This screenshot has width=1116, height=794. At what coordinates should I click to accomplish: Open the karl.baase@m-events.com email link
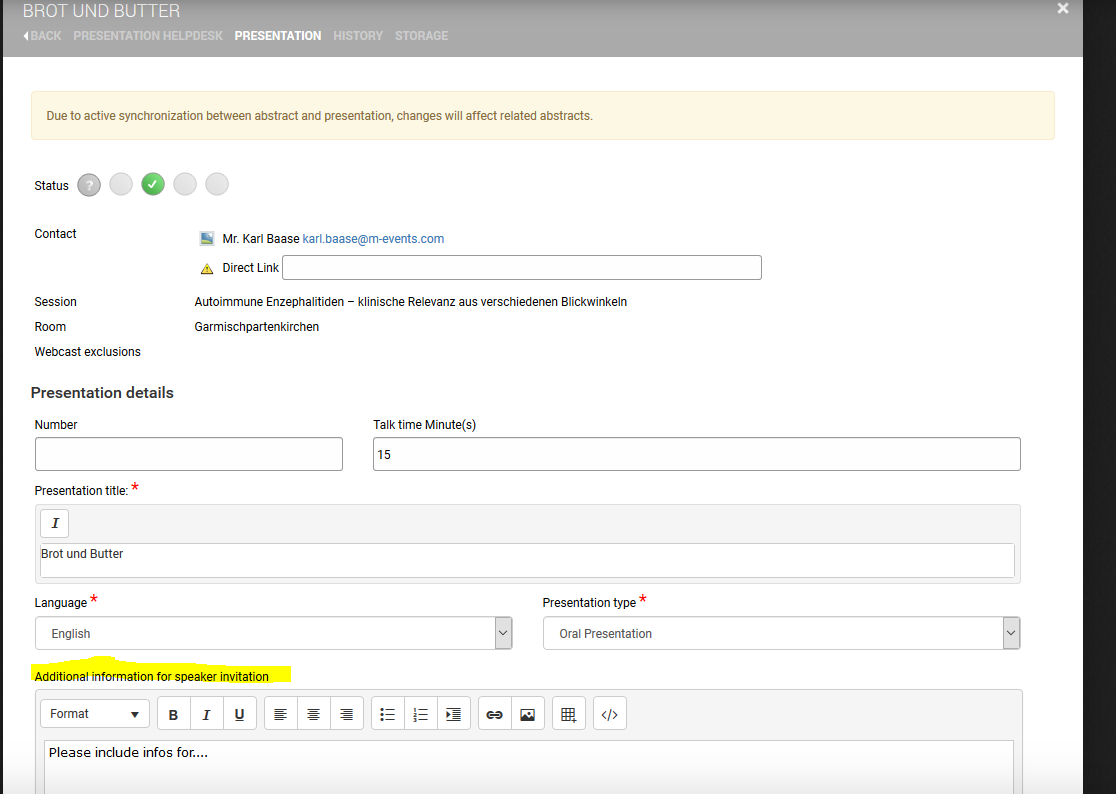(373, 239)
